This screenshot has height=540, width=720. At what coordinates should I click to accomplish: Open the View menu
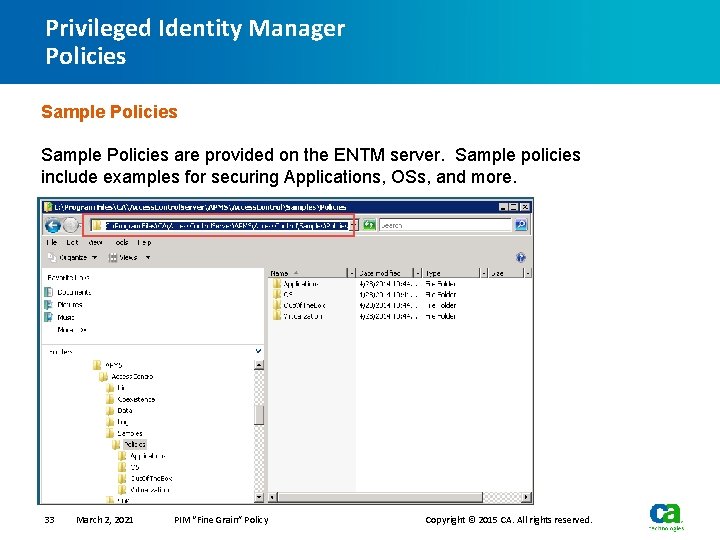(96, 242)
